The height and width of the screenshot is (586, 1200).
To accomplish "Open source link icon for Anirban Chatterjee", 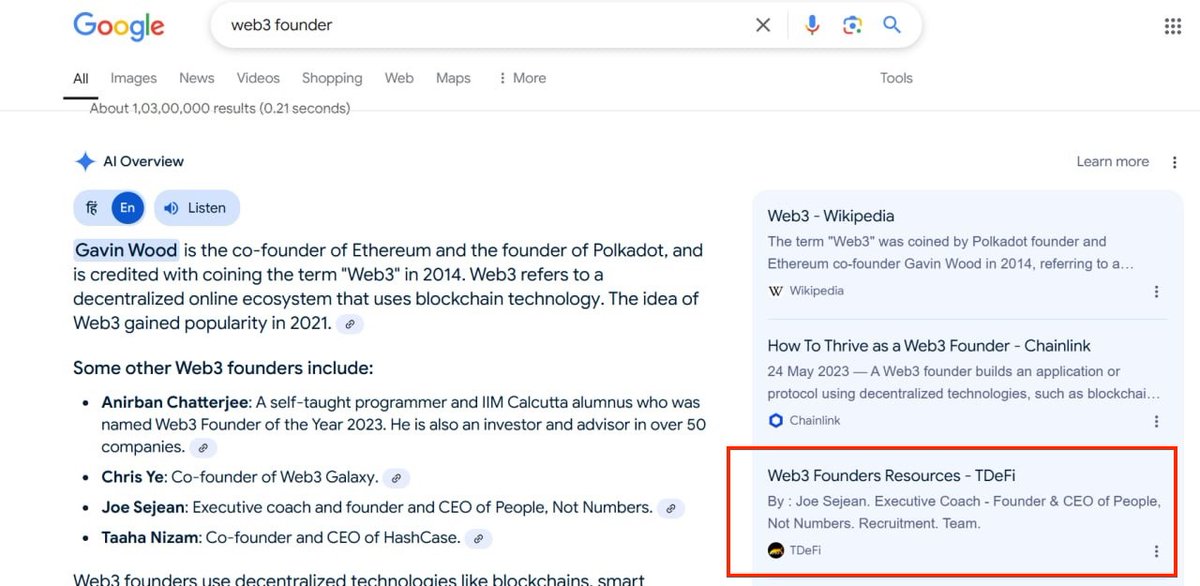I will 203,448.
